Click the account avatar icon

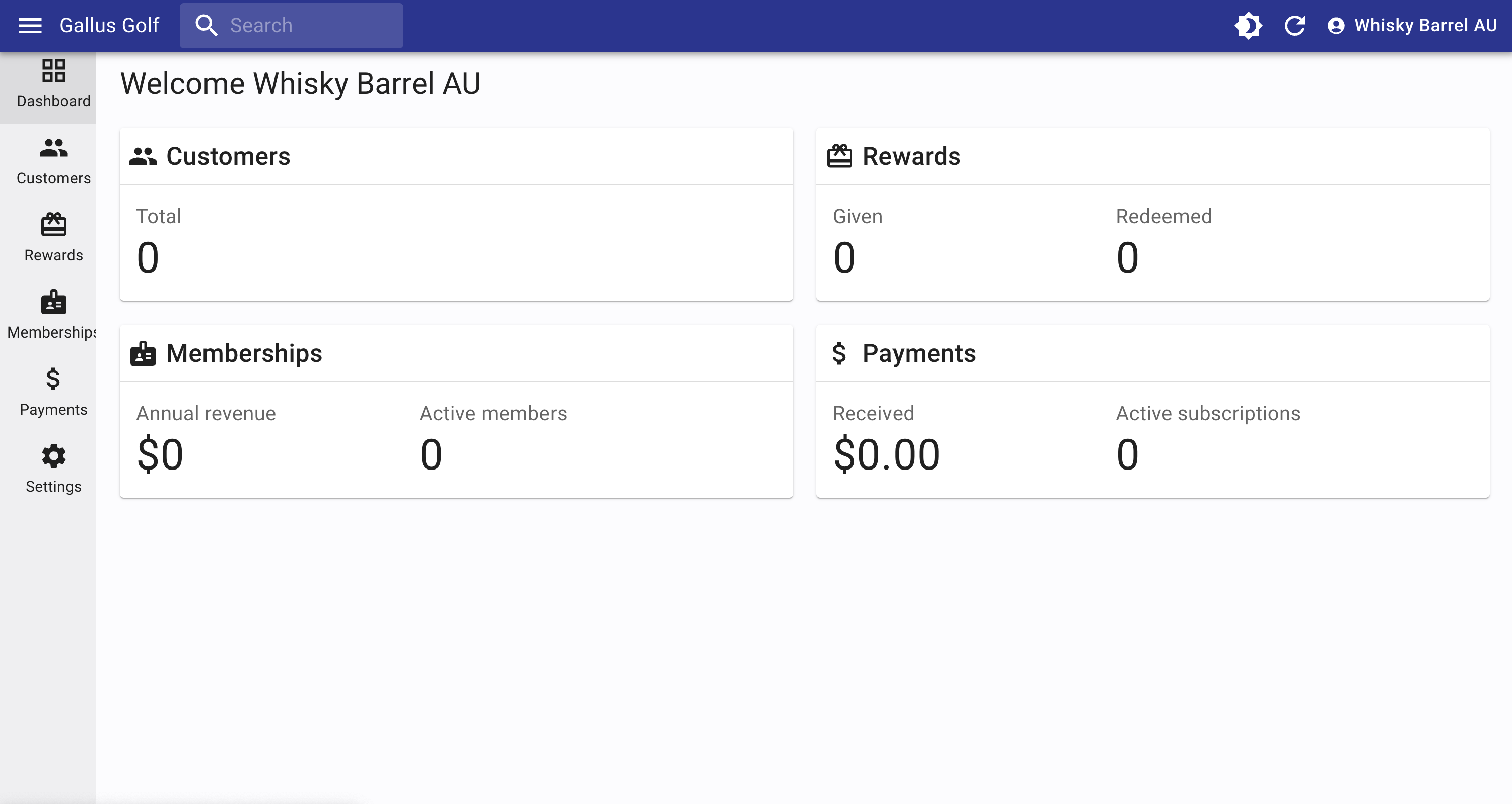[1336, 26]
